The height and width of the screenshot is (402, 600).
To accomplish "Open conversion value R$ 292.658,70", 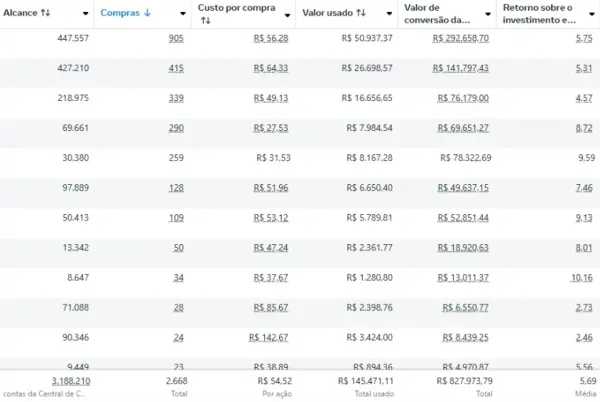I will [461, 38].
